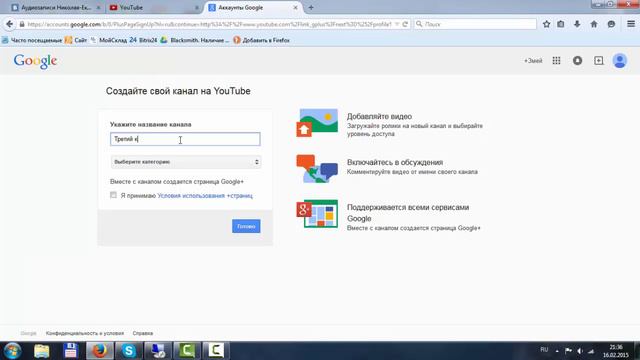Click the Firefox search box (Поиск)
Screen dimensions: 640x360
[475, 24]
